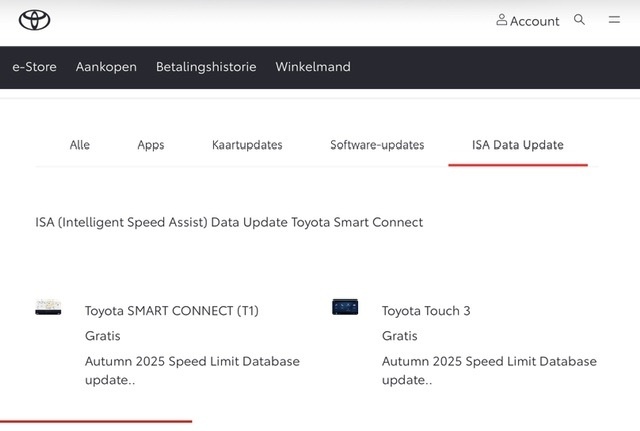
Task: Click the Toyota SMART CONNECT thumbnail image
Action: coord(48,307)
